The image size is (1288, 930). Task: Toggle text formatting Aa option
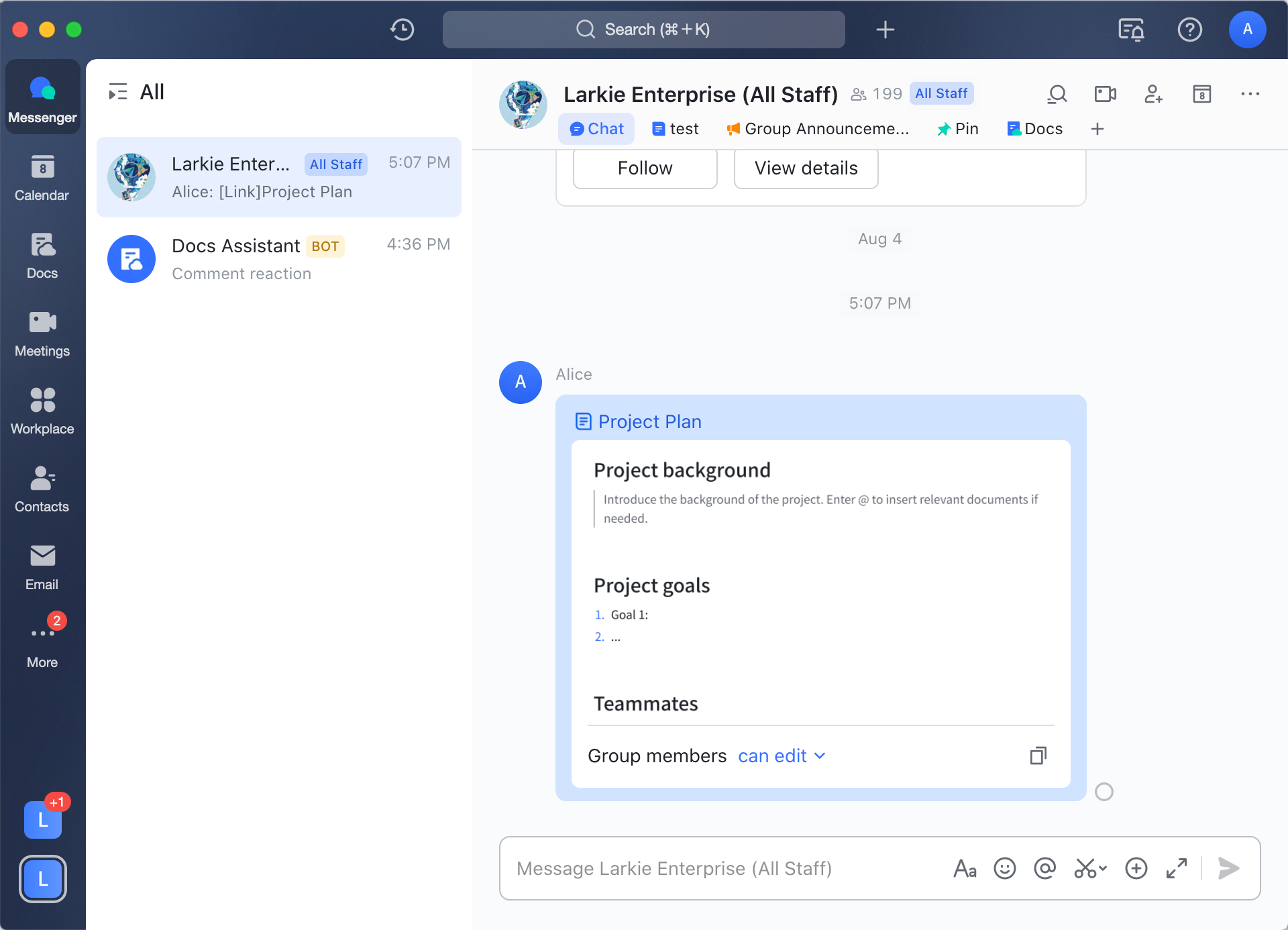point(965,868)
